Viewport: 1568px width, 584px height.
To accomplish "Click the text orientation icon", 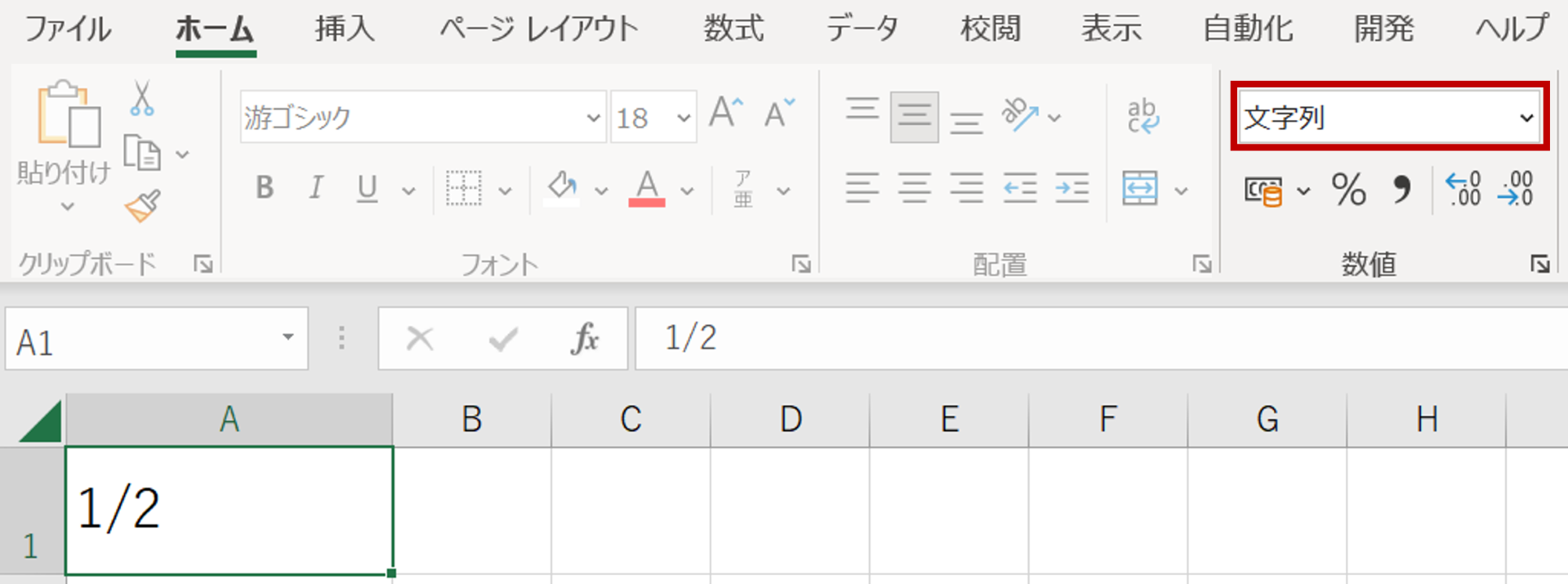I will [x=1020, y=115].
